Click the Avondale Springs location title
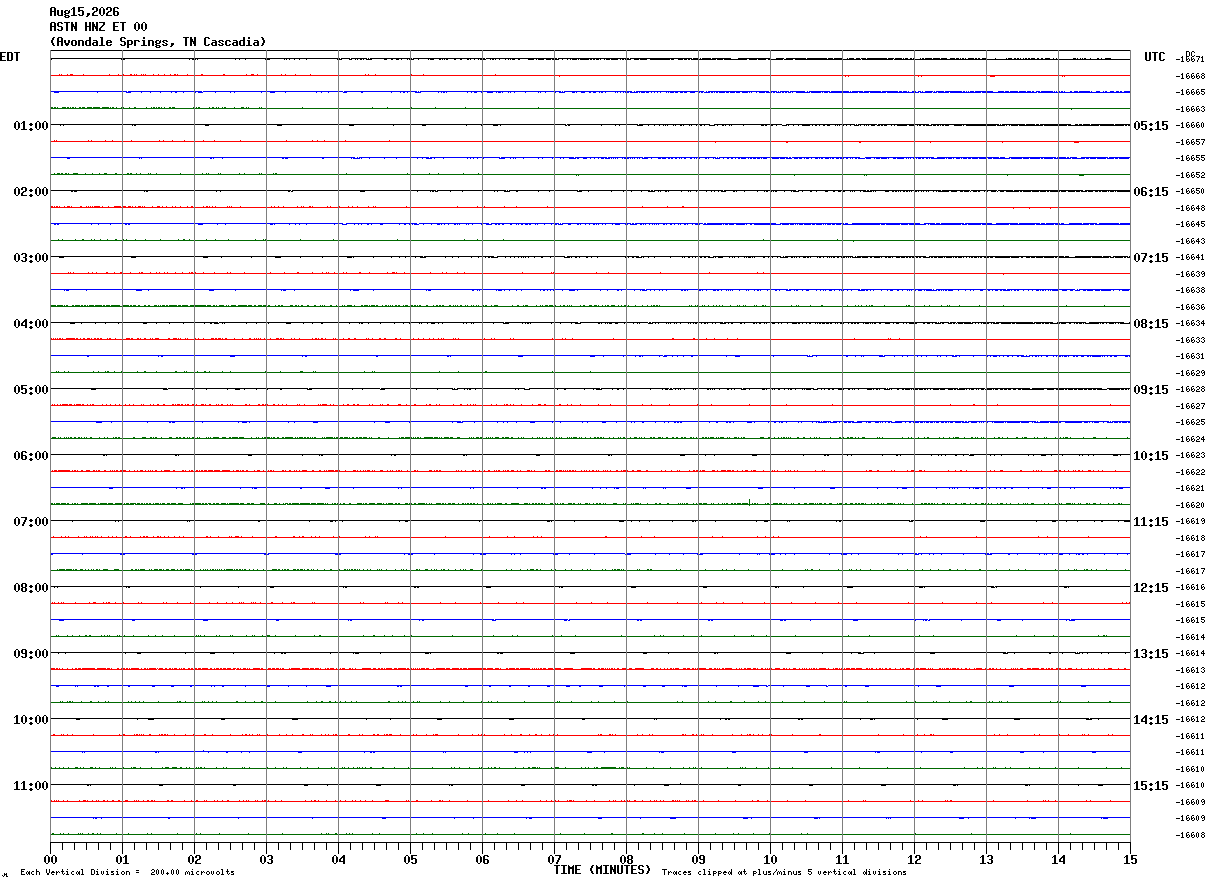 (x=158, y=42)
